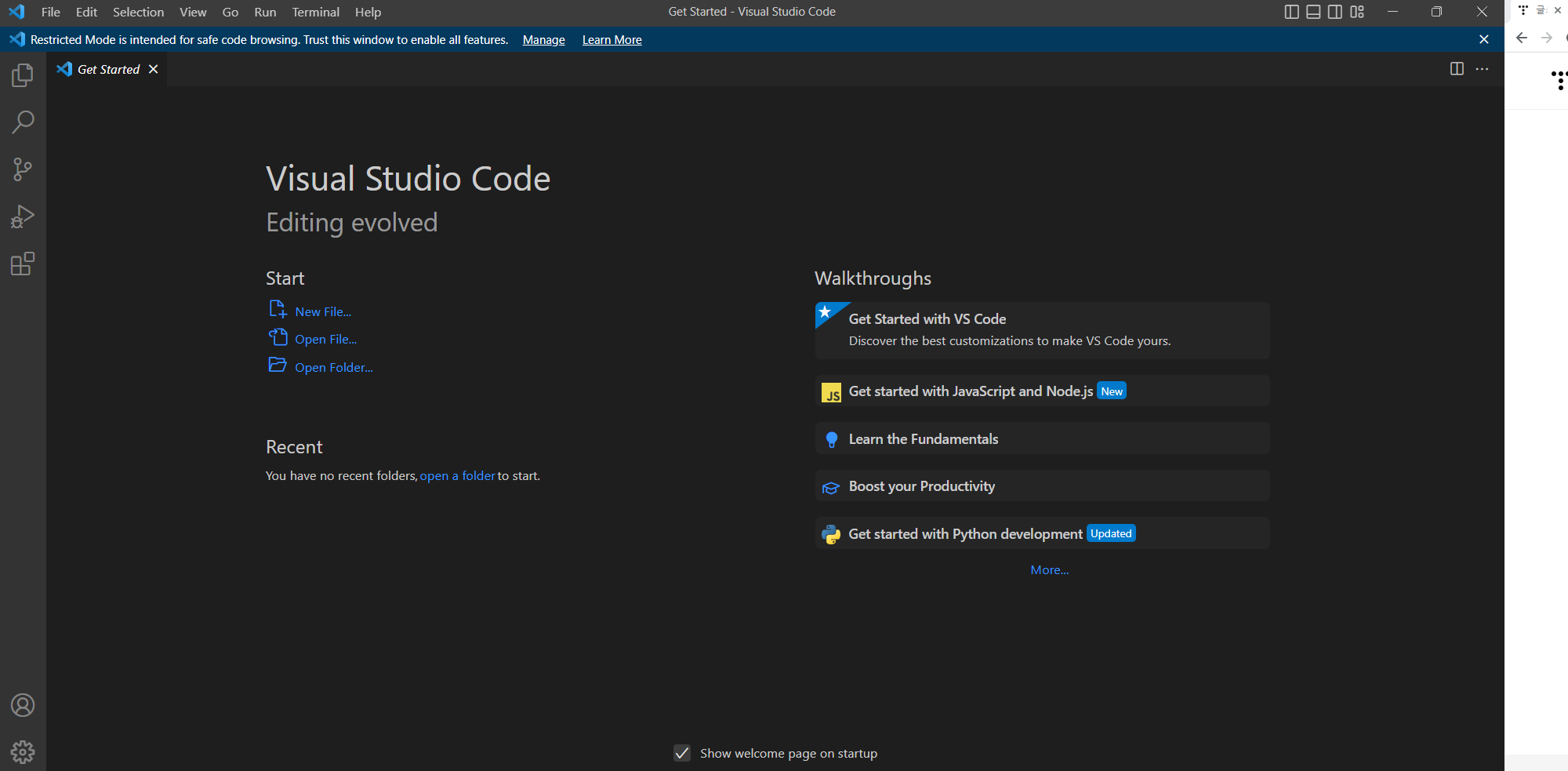Open Get started with JavaScript and Node.js
1568x771 pixels.
(x=1042, y=391)
